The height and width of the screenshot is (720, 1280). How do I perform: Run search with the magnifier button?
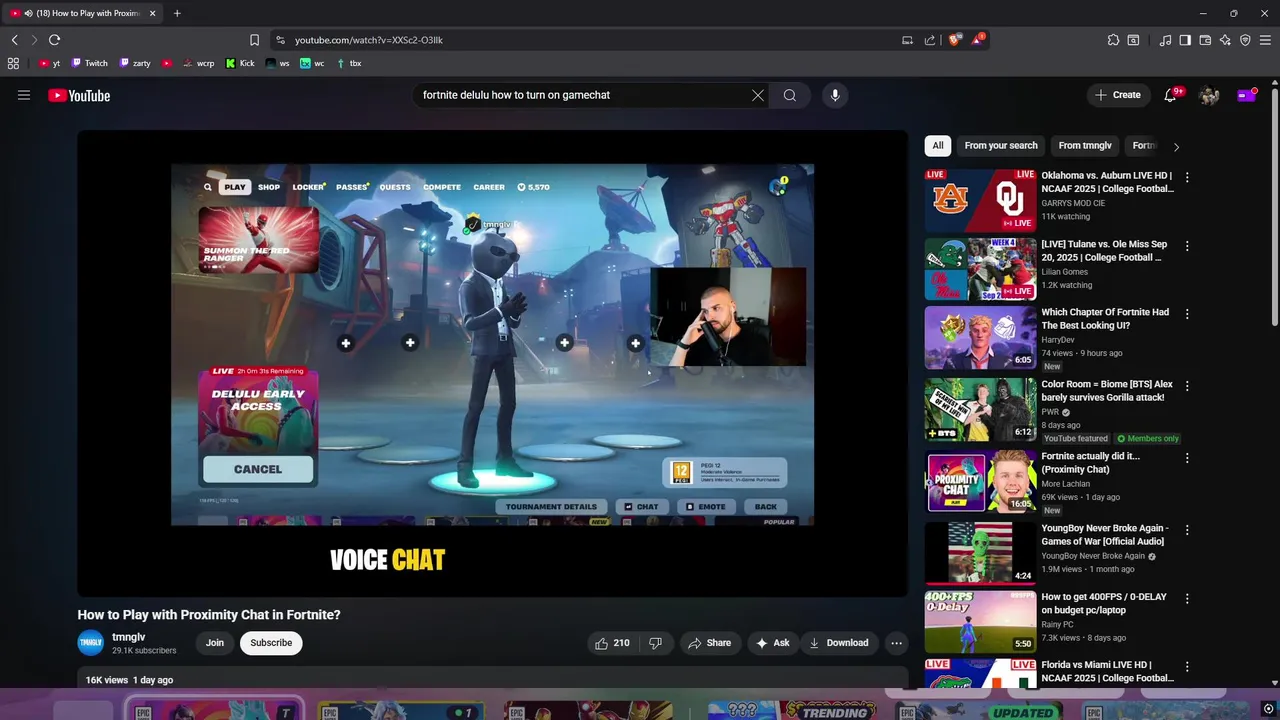point(790,95)
